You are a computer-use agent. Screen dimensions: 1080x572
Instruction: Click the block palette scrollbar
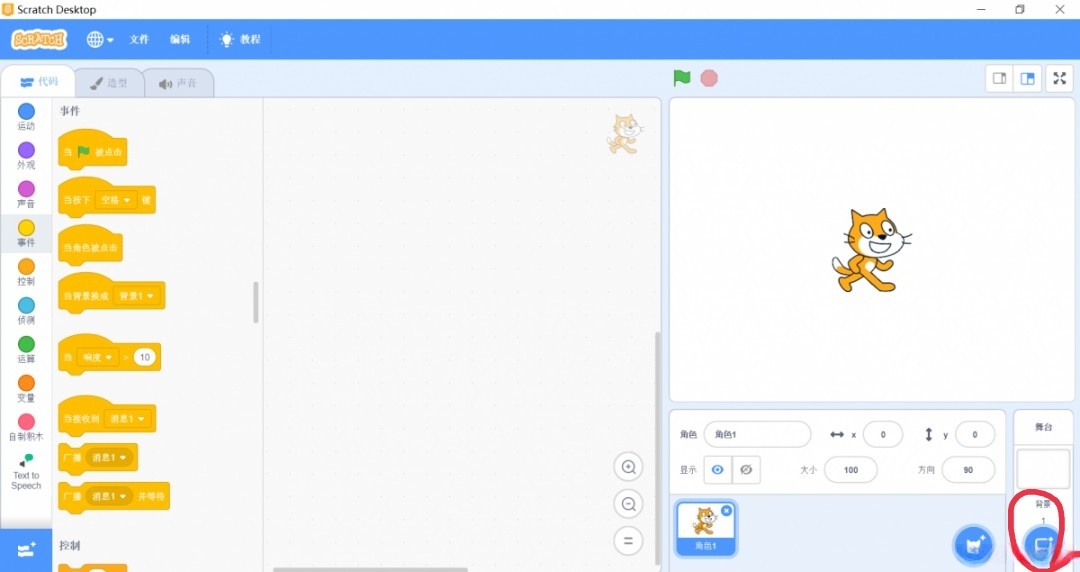256,302
